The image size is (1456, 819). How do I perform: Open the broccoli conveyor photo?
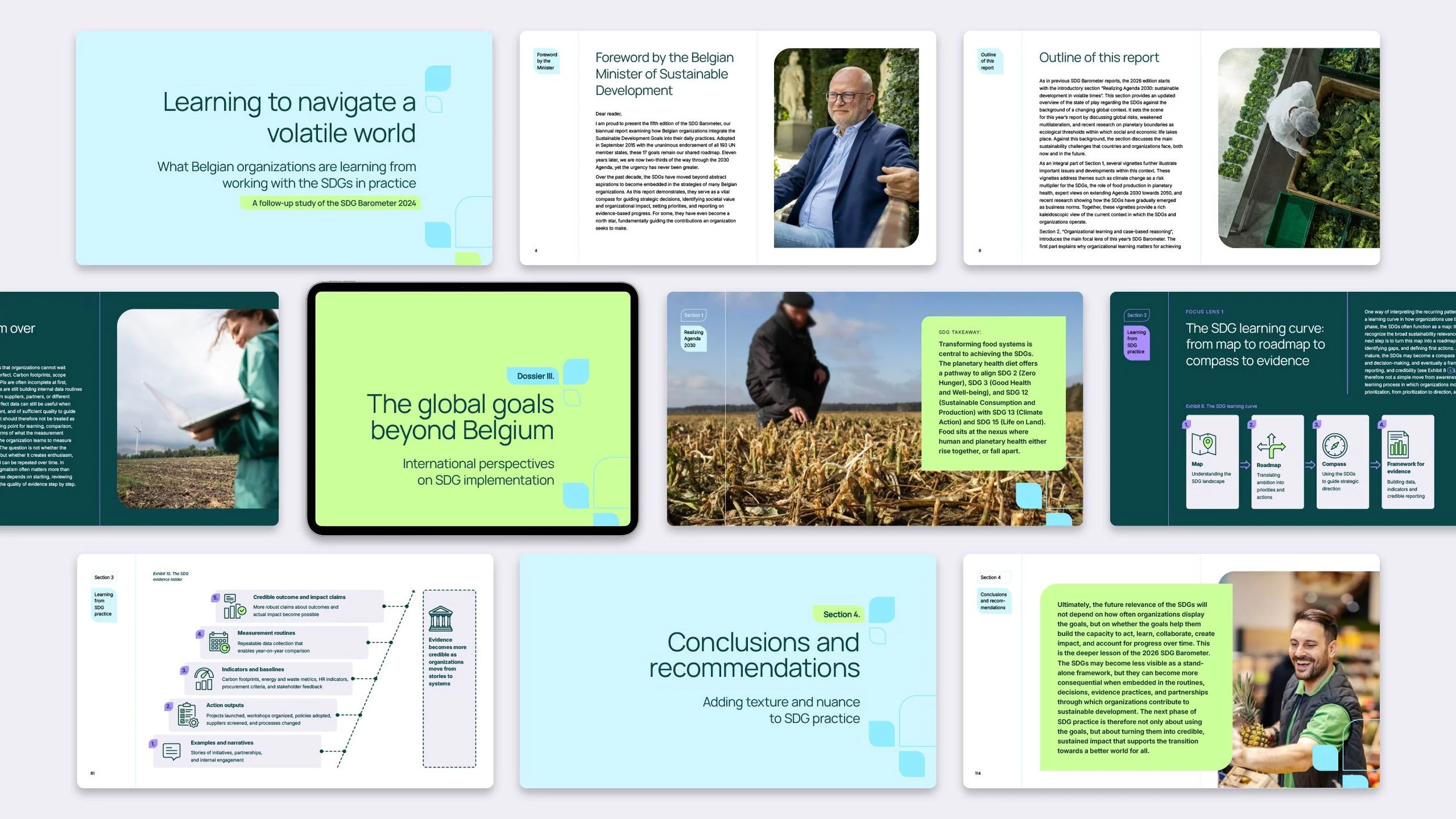[x=1299, y=148]
